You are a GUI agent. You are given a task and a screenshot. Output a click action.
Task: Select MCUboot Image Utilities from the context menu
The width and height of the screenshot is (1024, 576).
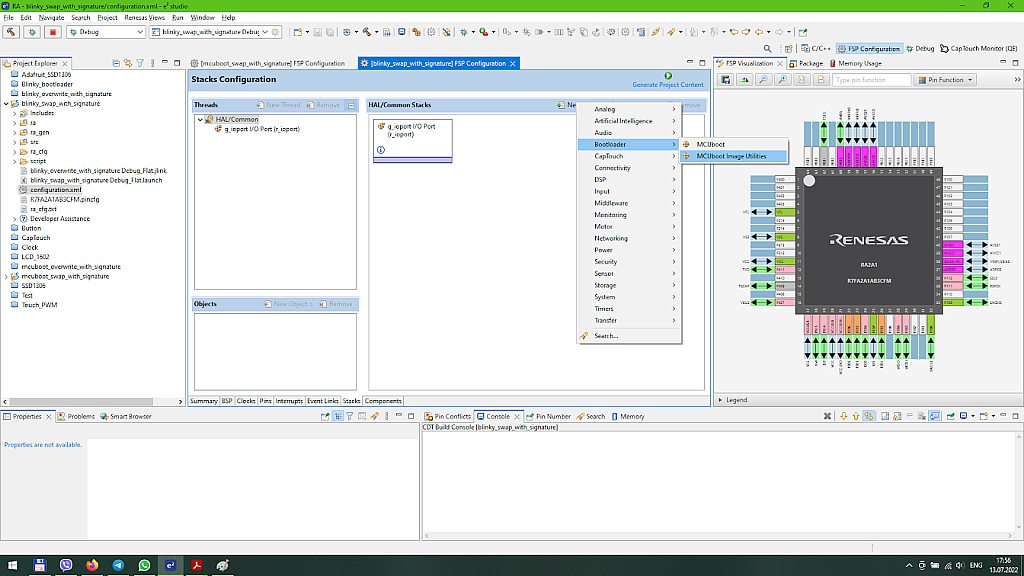point(733,155)
